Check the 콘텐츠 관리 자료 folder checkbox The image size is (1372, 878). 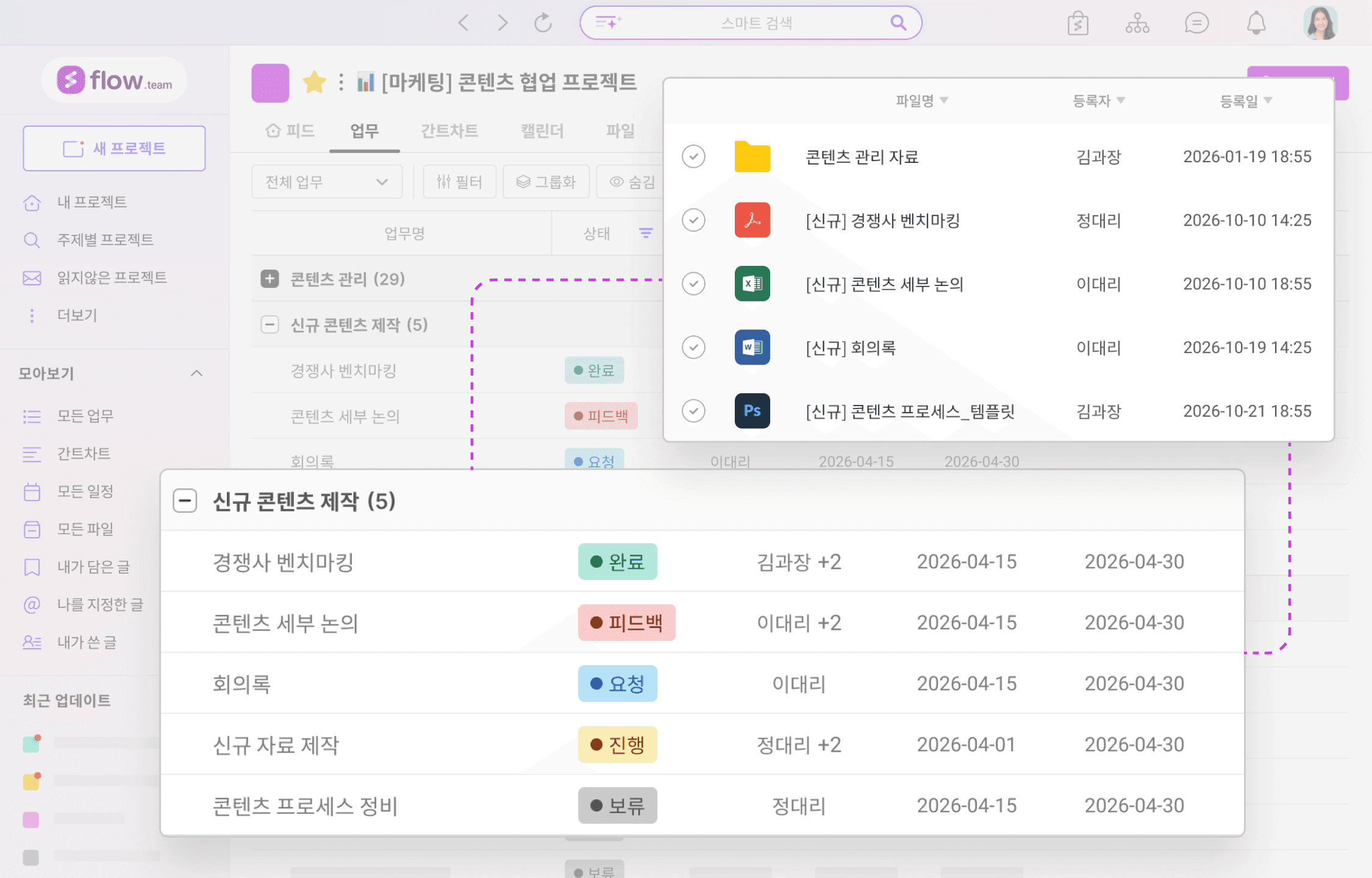[x=693, y=157]
